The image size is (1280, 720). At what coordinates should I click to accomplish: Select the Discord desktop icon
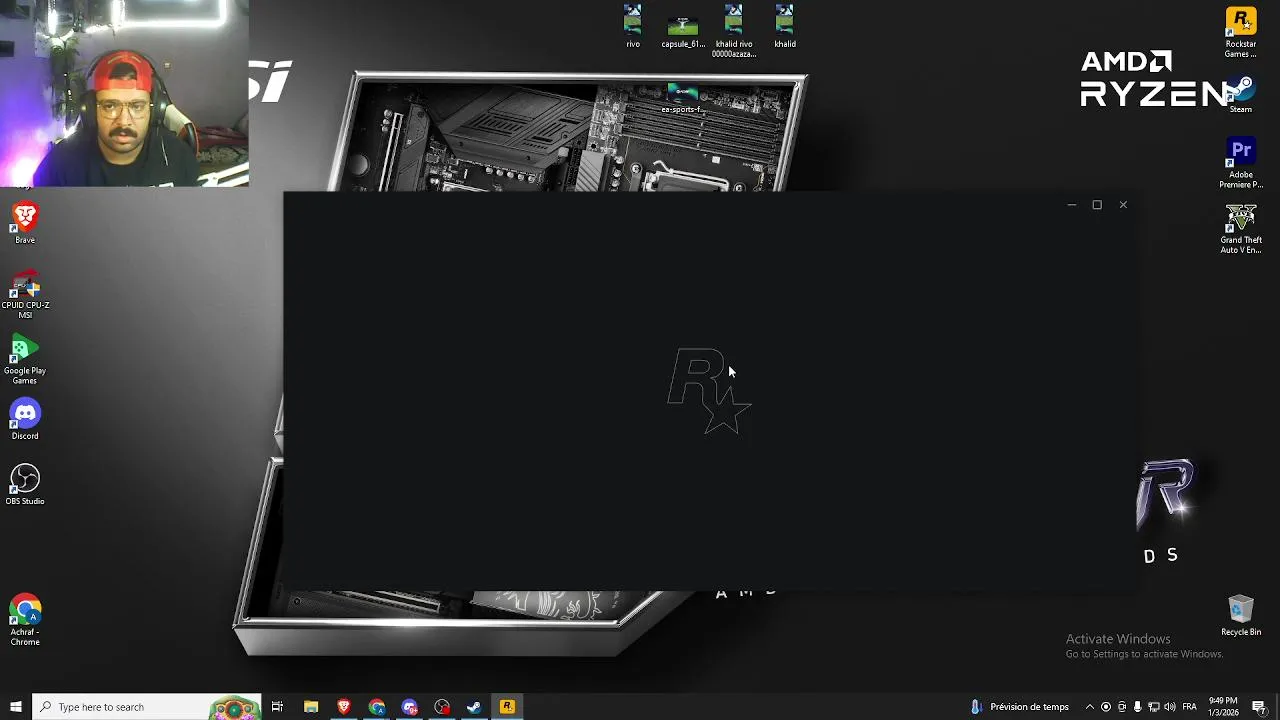point(25,420)
